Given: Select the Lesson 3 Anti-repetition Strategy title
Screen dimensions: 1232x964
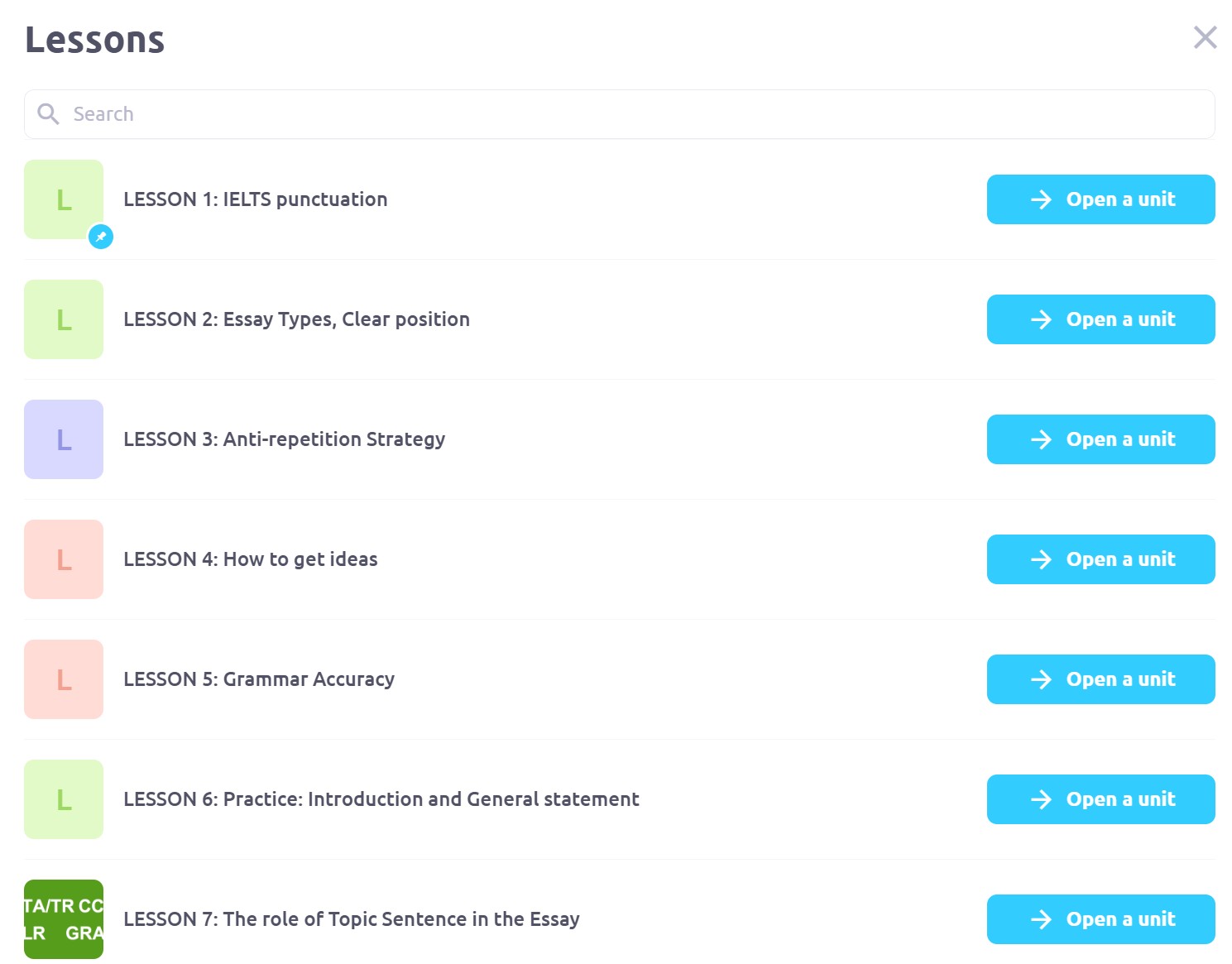Looking at the screenshot, I should click(x=284, y=439).
